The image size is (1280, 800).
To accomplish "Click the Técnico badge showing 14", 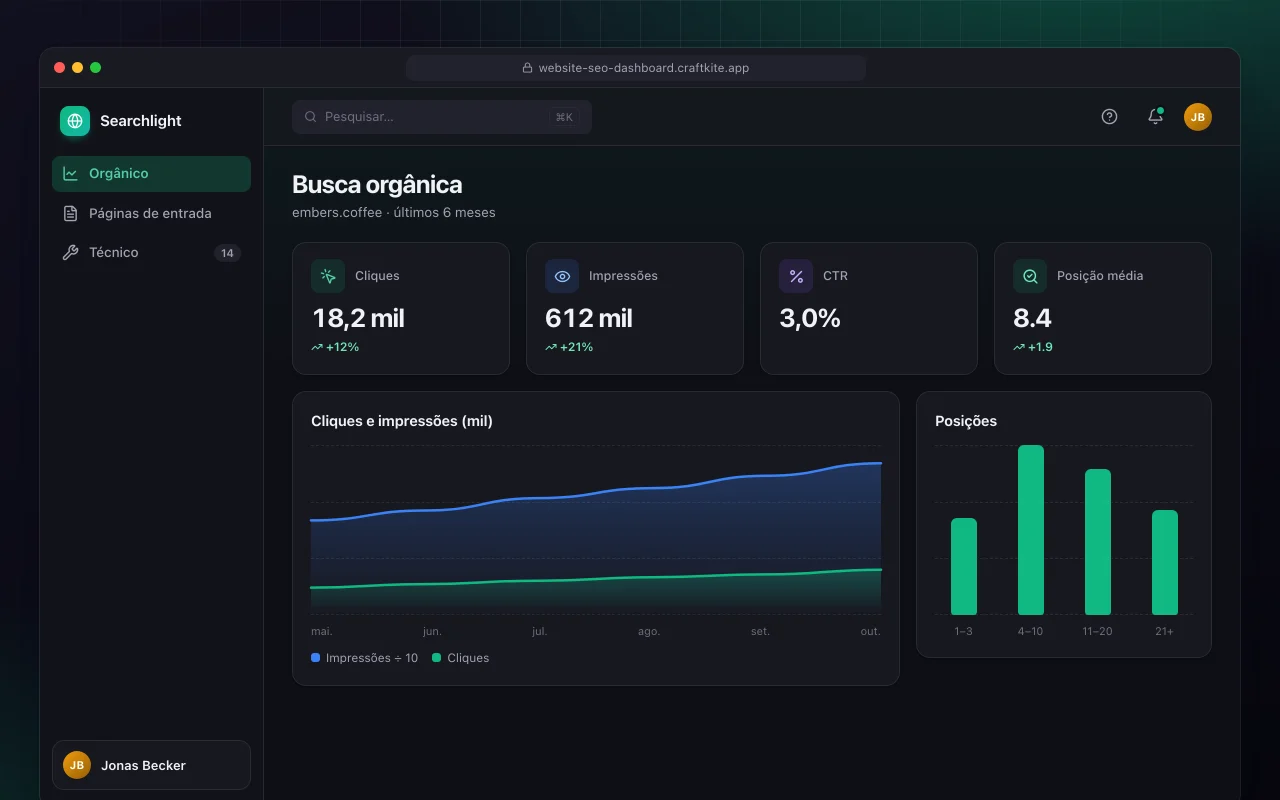I will click(227, 253).
